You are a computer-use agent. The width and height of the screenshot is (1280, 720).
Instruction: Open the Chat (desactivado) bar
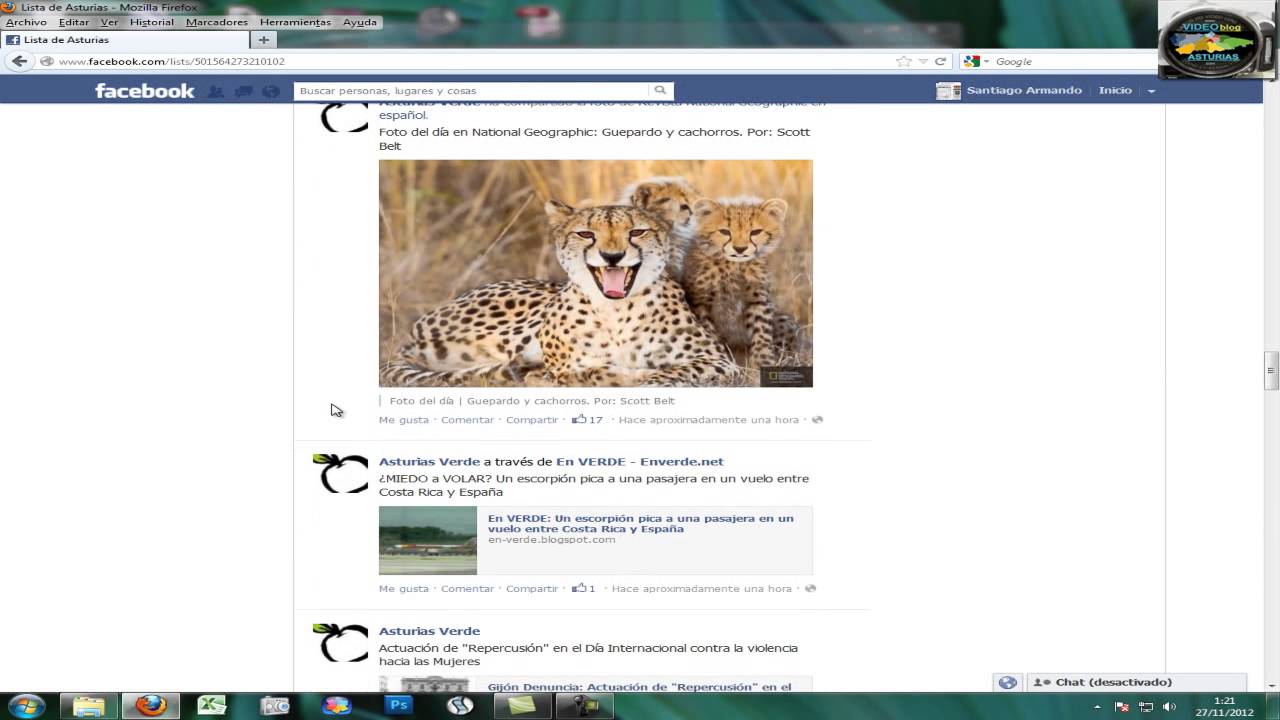pyautogui.click(x=1137, y=682)
